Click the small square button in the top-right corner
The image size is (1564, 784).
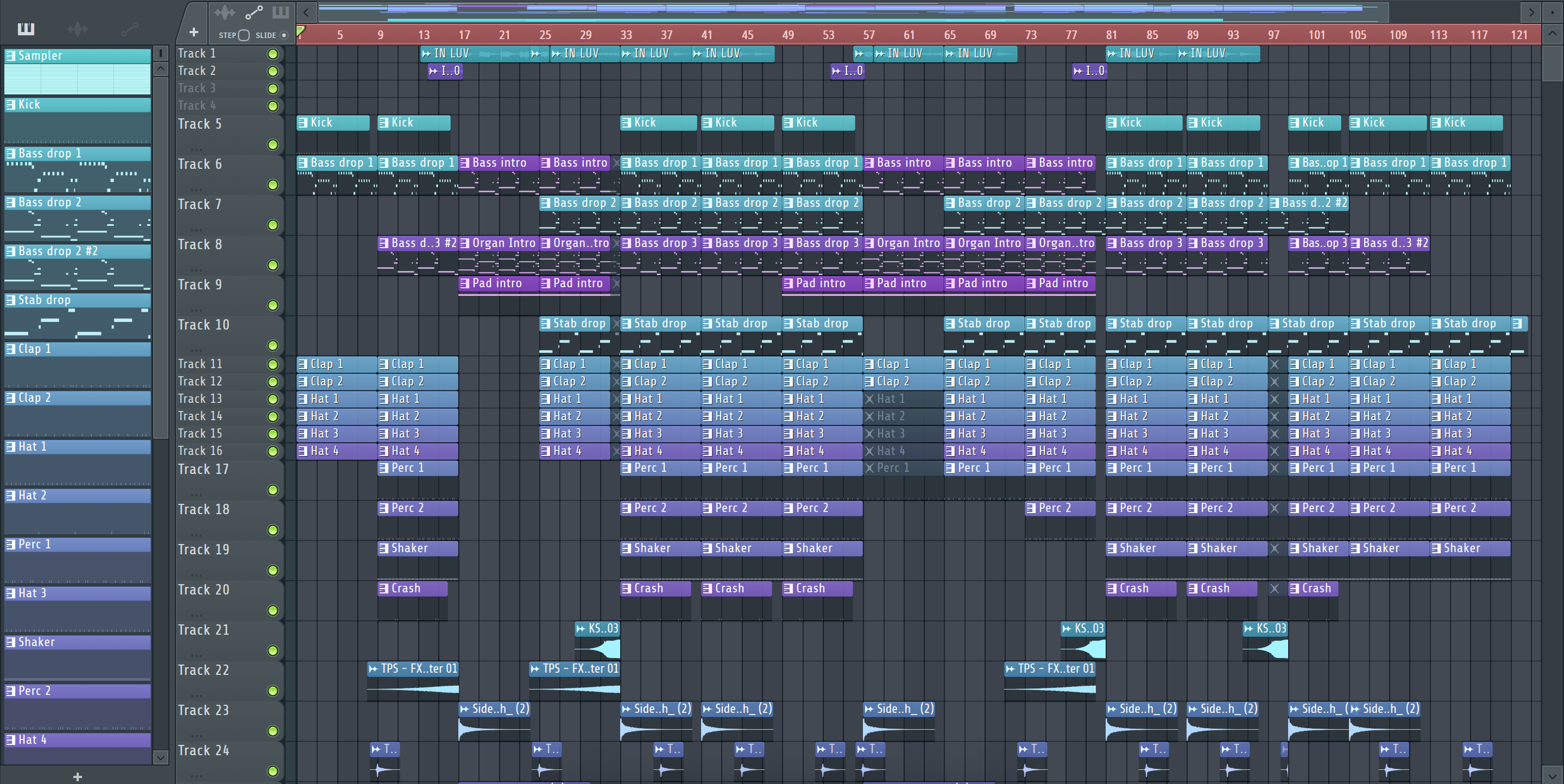[1553, 12]
